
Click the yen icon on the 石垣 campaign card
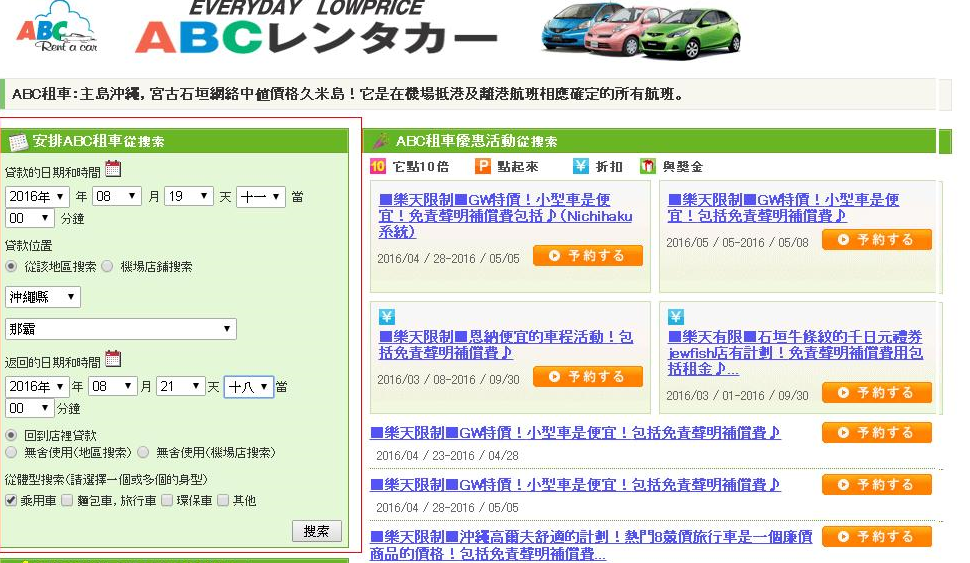point(676,317)
